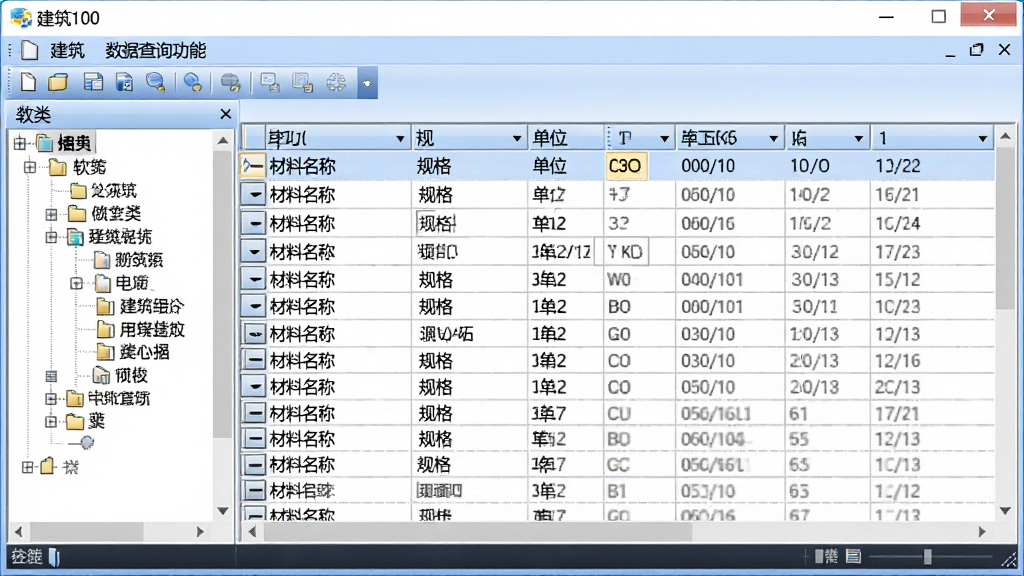Click the gray circular node in the tree
This screenshot has width=1024, height=576.
click(87, 443)
